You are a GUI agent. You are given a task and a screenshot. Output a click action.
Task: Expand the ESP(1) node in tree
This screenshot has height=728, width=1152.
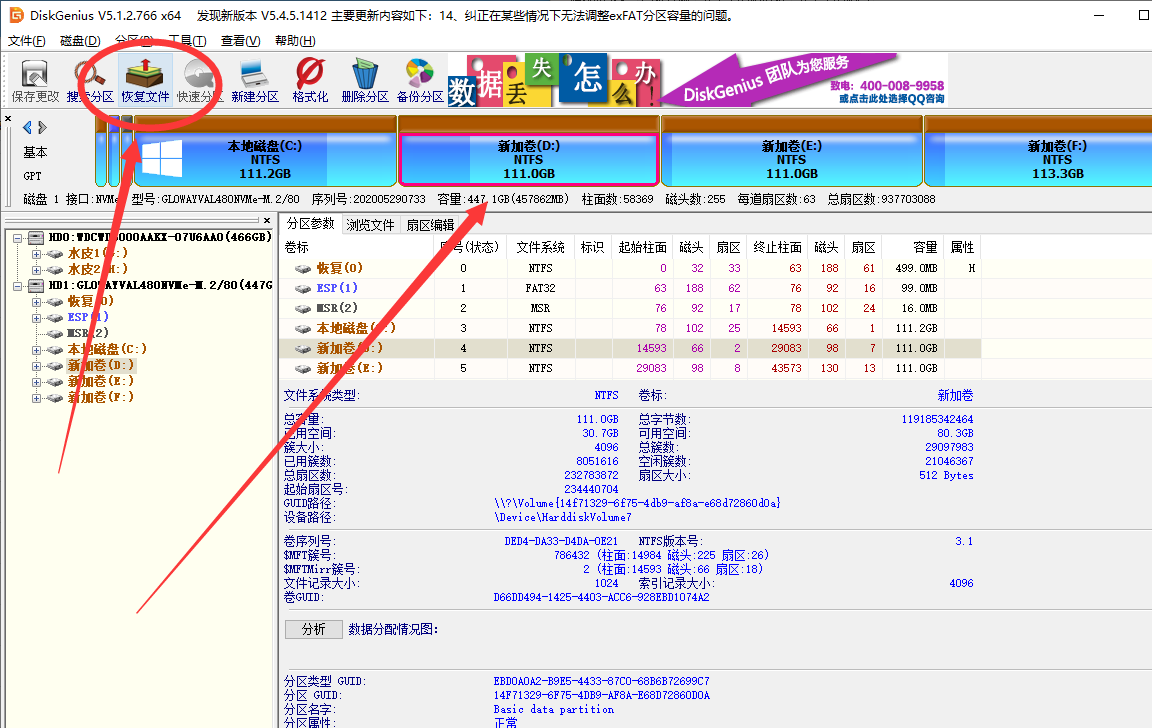[36, 317]
